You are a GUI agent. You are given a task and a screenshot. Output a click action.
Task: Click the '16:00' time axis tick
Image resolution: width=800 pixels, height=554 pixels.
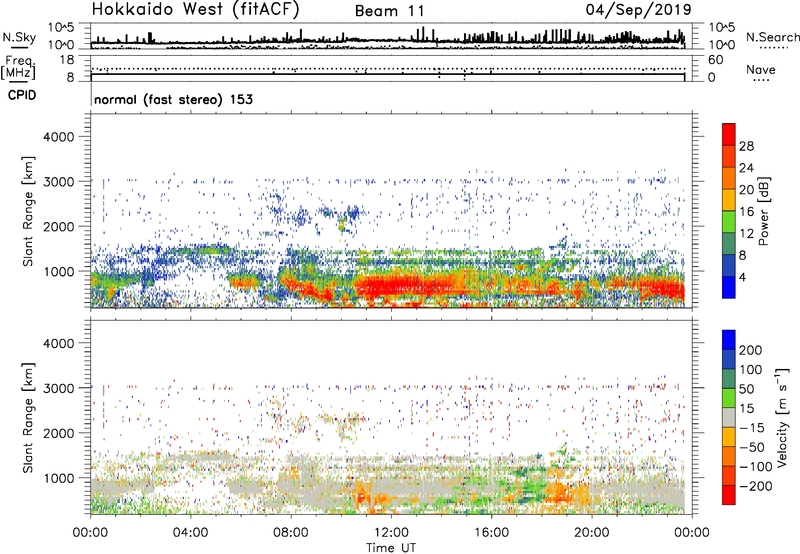click(491, 533)
